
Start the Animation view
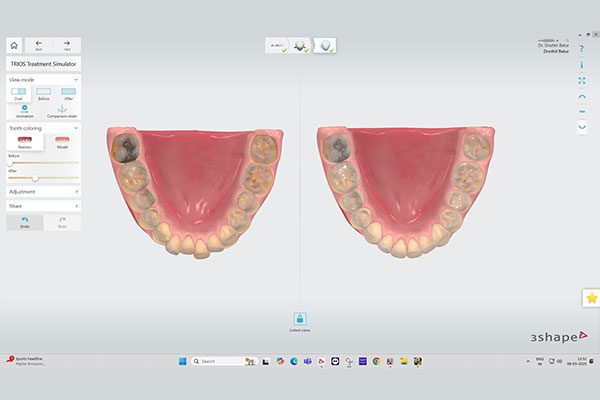pyautogui.click(x=24, y=111)
